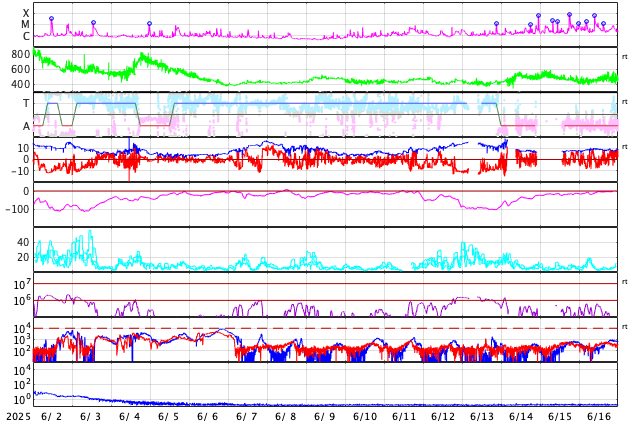
Task: Click the T sector axis label
Action: 26,103
